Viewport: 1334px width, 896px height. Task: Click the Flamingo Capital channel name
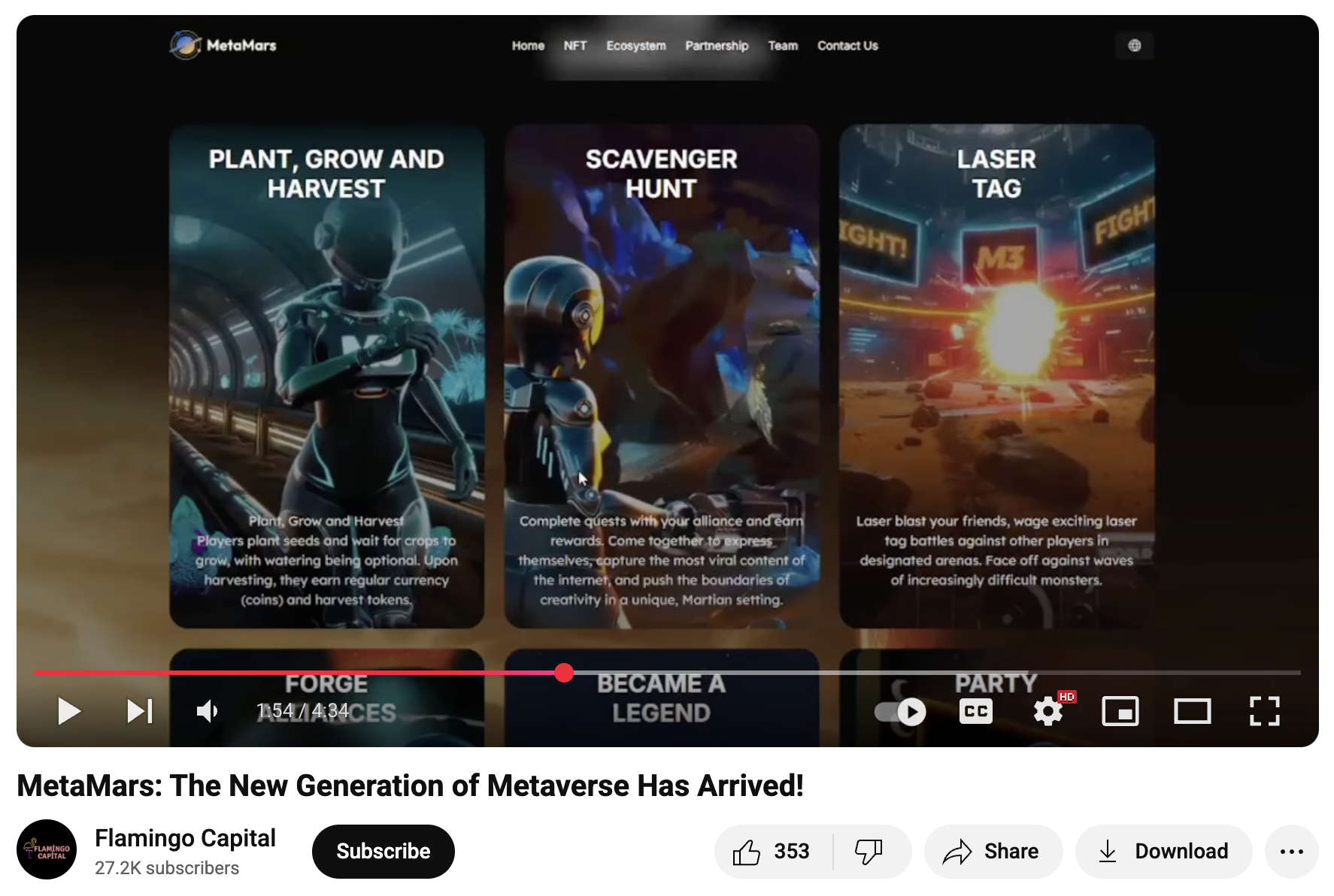tap(185, 838)
